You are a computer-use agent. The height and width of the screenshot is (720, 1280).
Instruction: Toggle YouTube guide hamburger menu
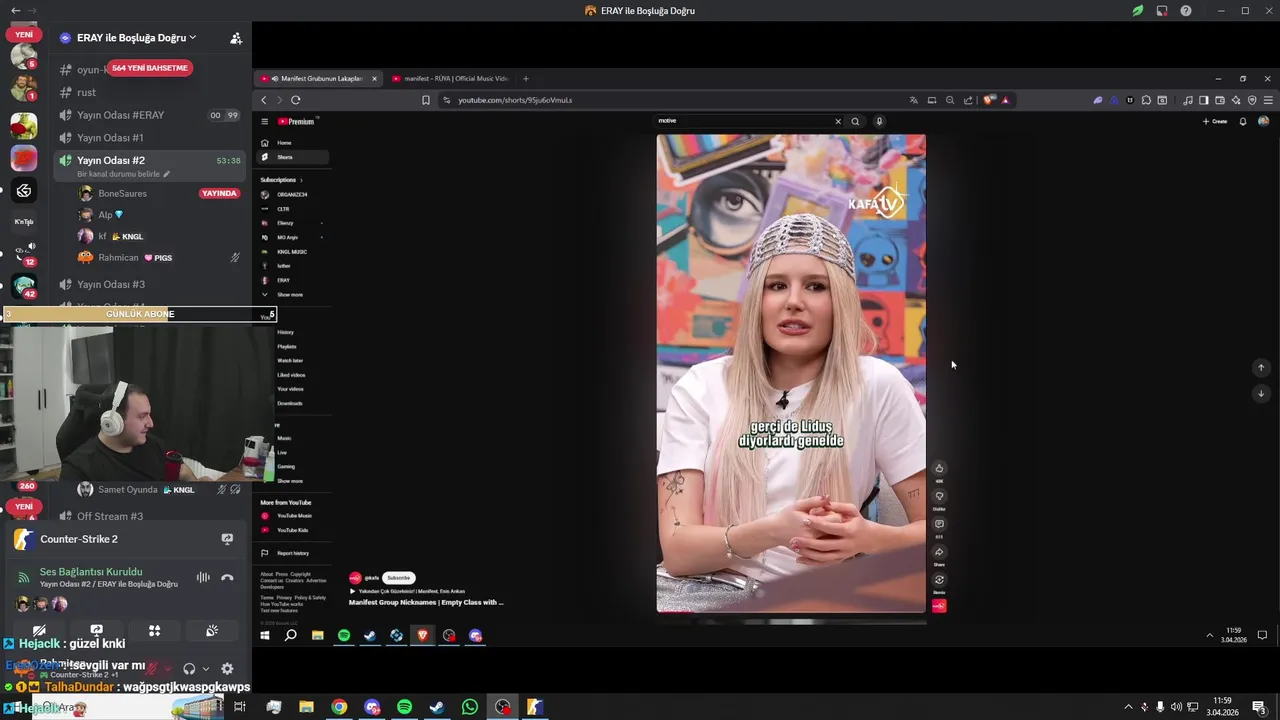(x=265, y=121)
